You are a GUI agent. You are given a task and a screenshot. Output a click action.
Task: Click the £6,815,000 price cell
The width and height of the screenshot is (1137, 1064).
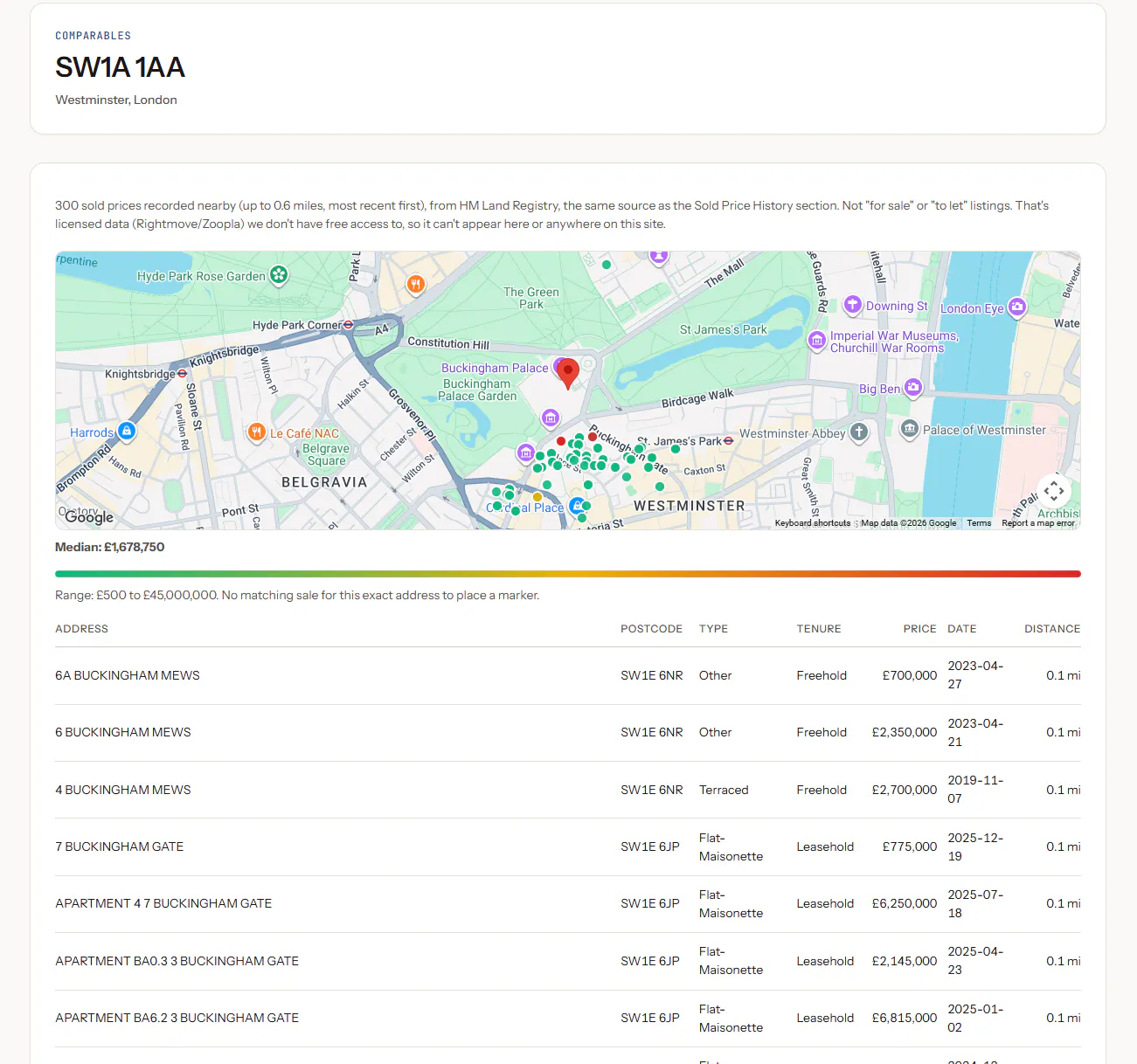905,1018
